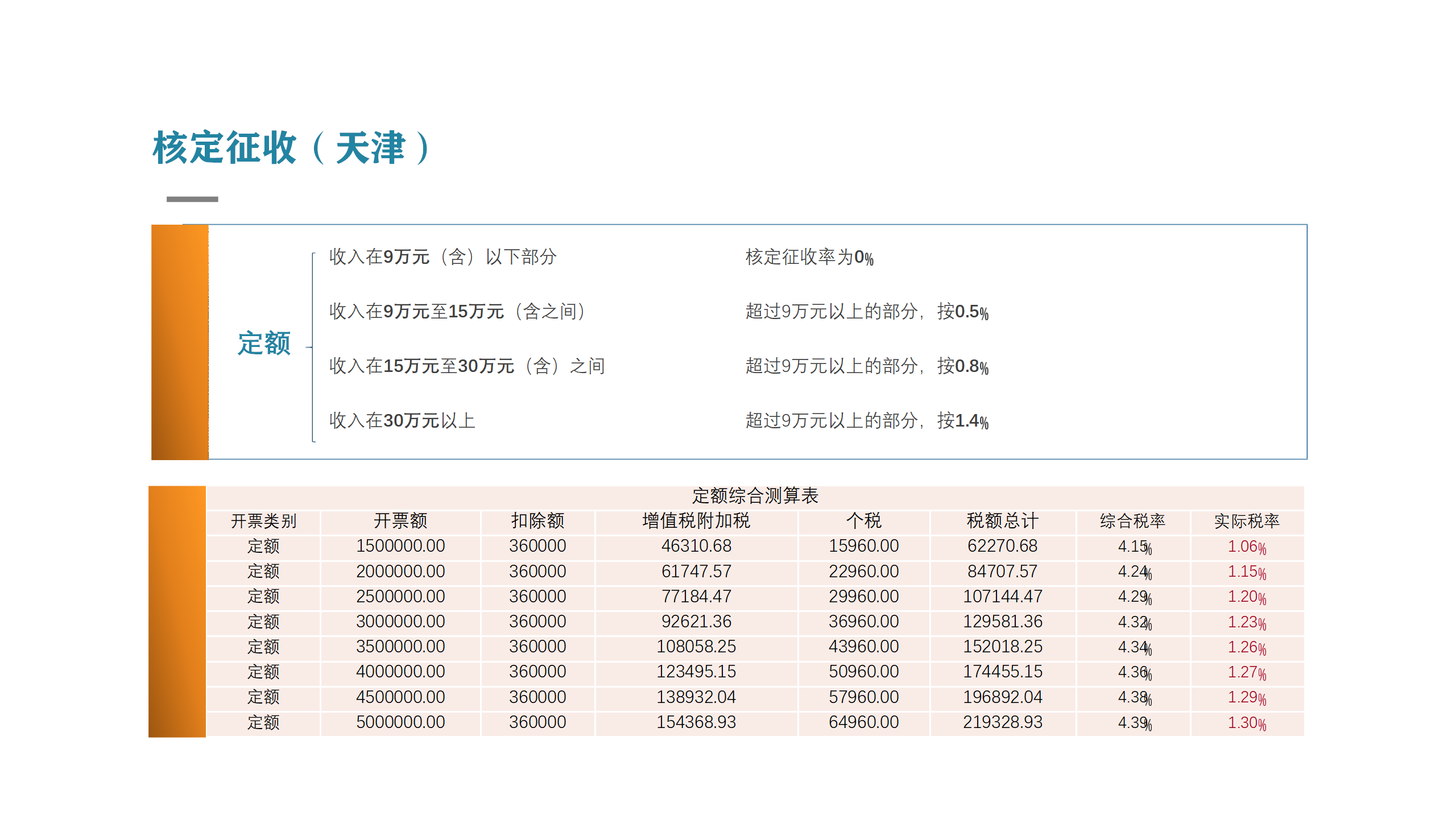Click the text 收入在30万元以上
1456x819 pixels.
(402, 421)
